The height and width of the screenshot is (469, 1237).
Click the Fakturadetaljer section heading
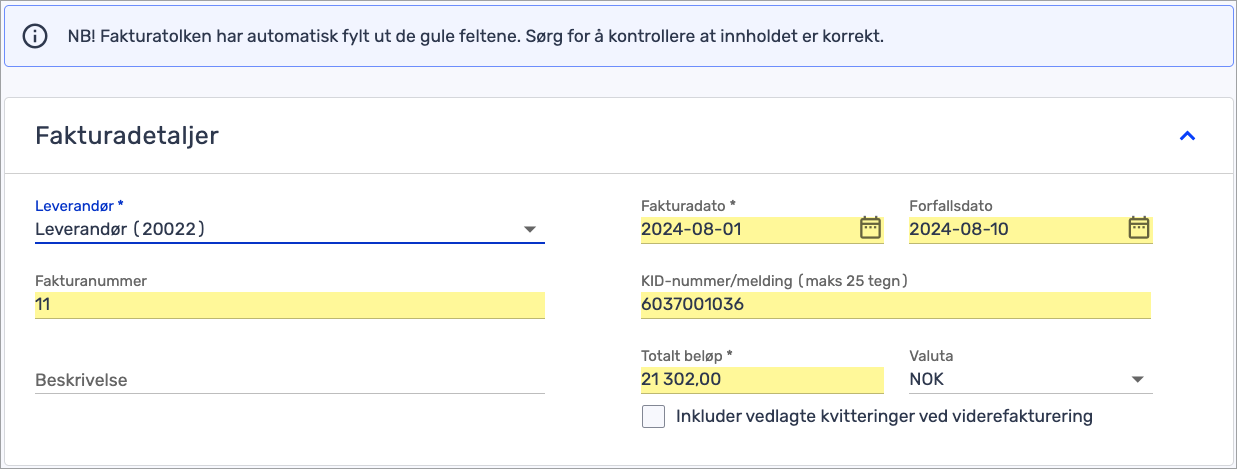tap(127, 136)
